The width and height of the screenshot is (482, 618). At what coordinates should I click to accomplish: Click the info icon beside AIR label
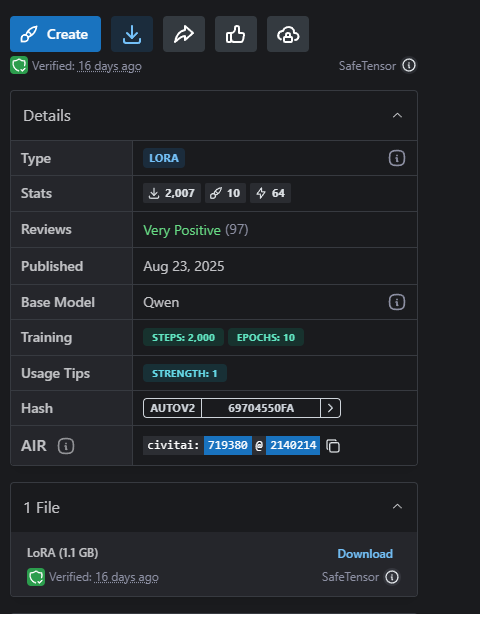[66, 447]
